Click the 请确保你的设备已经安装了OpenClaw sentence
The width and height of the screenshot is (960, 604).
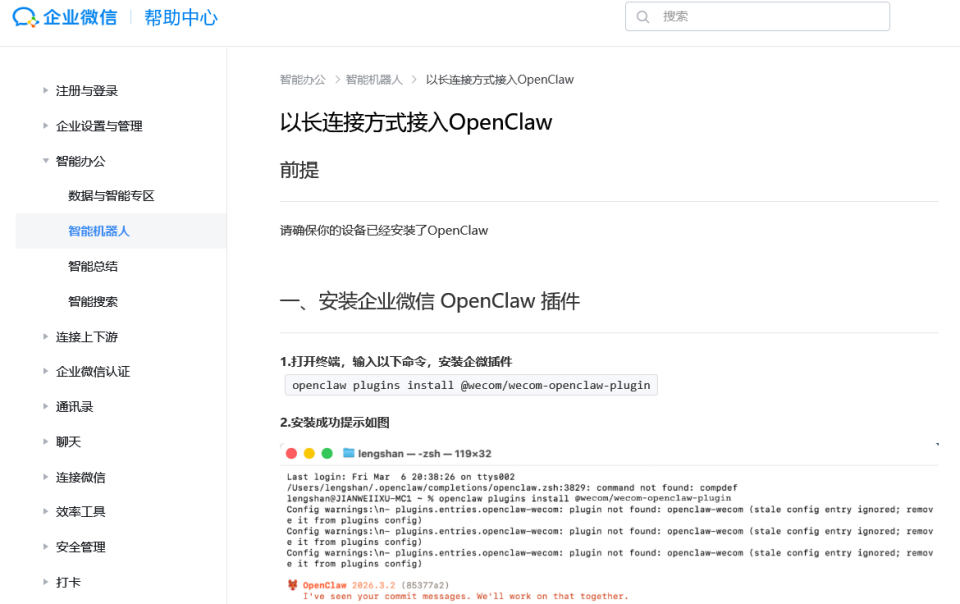(x=384, y=231)
